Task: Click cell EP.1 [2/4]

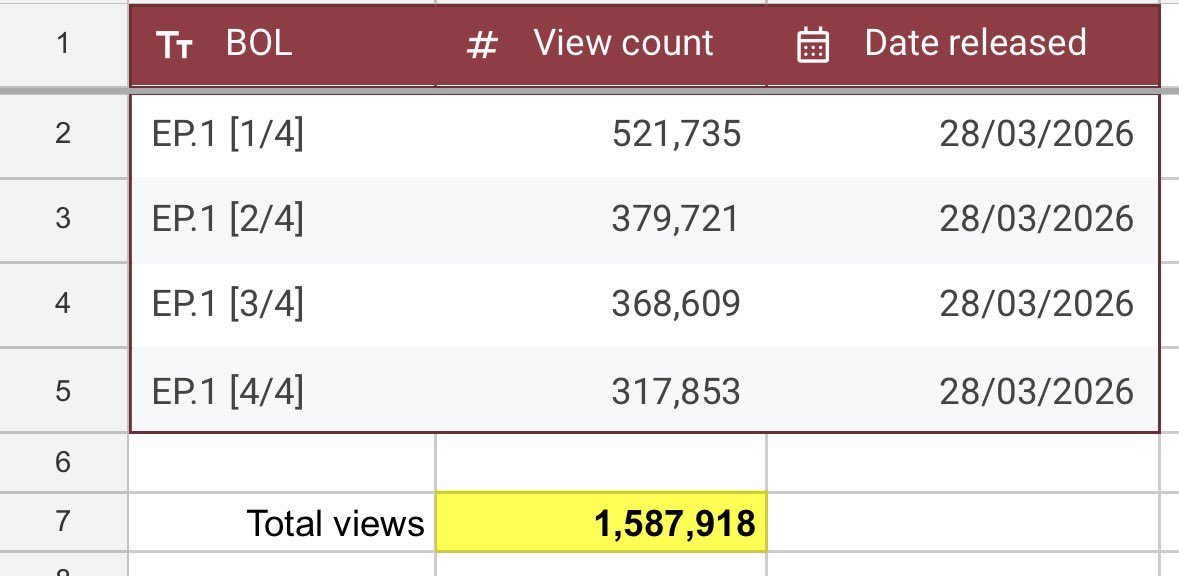Action: pos(283,220)
